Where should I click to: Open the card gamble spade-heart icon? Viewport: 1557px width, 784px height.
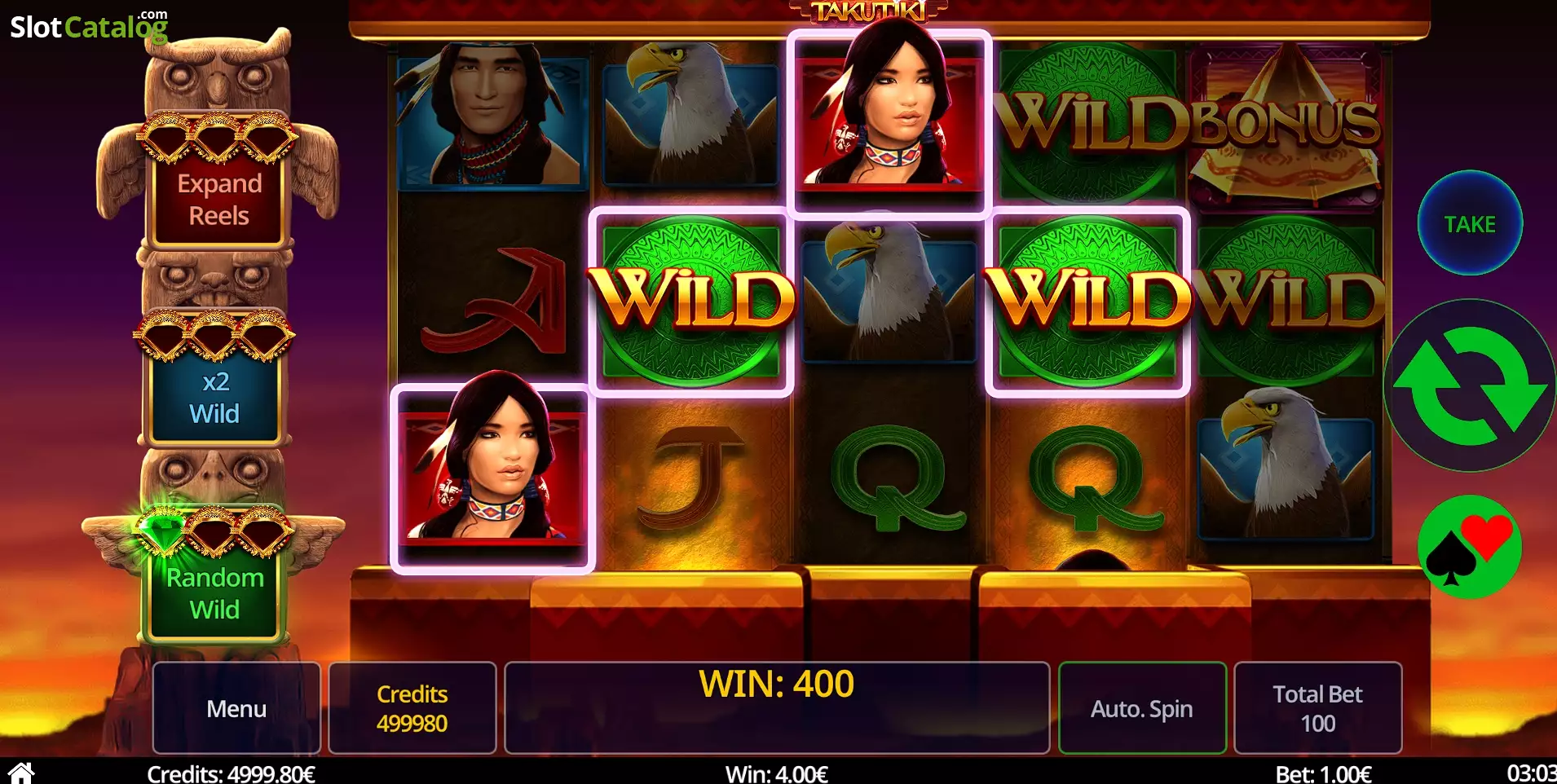pos(1470,547)
